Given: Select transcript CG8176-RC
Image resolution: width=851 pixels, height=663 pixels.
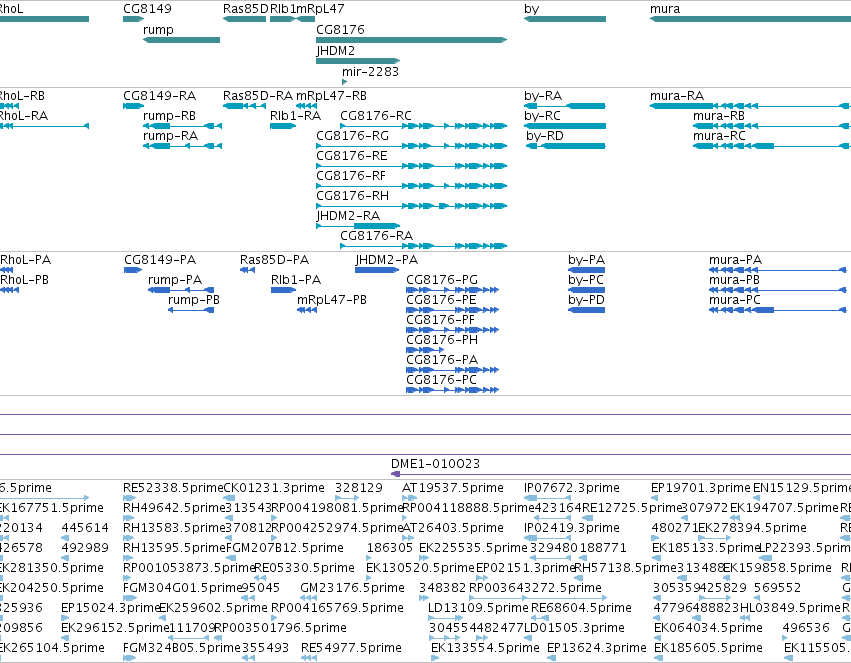Looking at the screenshot, I should [x=423, y=126].
